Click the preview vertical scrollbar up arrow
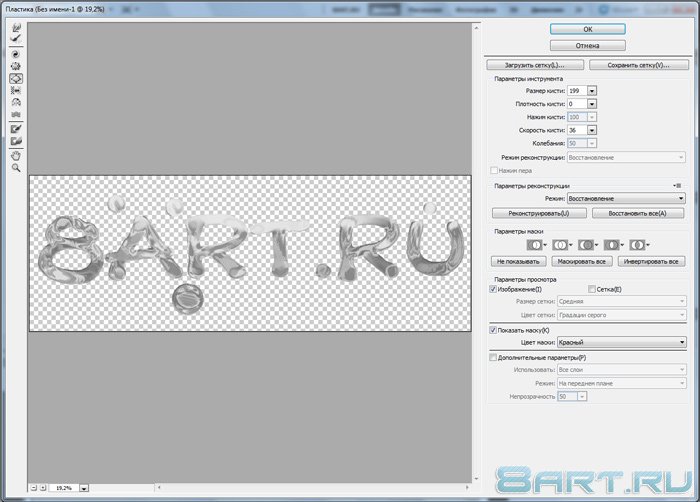 (x=476, y=28)
